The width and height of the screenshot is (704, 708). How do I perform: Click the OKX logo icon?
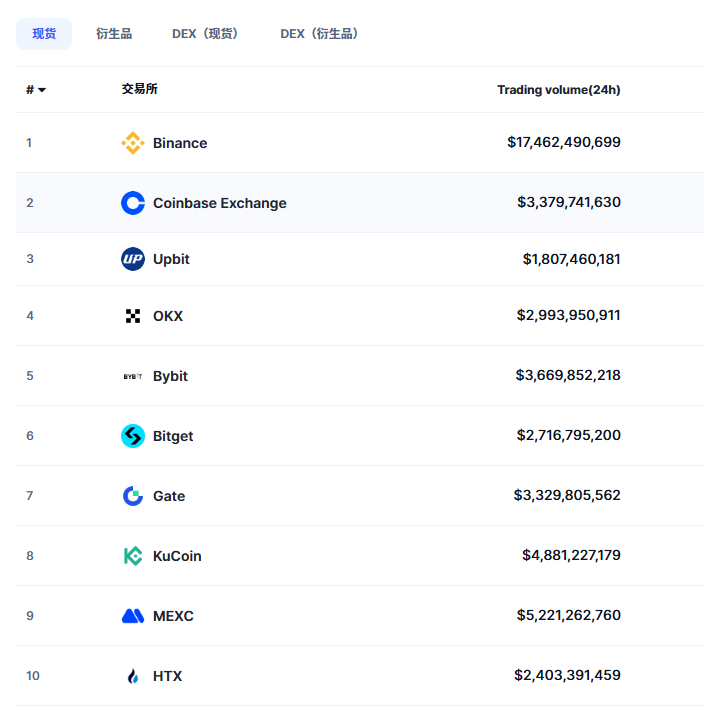[133, 316]
